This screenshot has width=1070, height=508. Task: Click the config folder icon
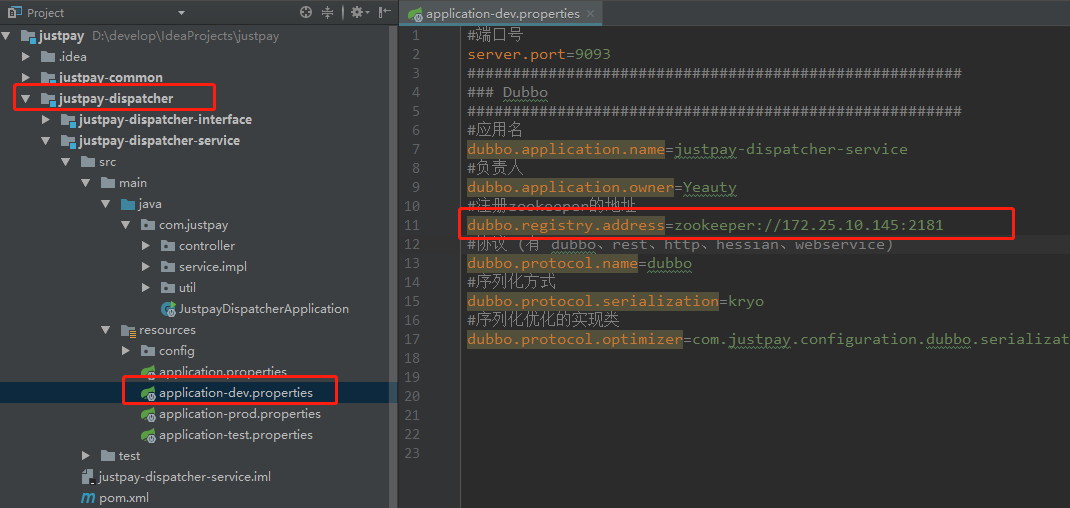(x=147, y=351)
